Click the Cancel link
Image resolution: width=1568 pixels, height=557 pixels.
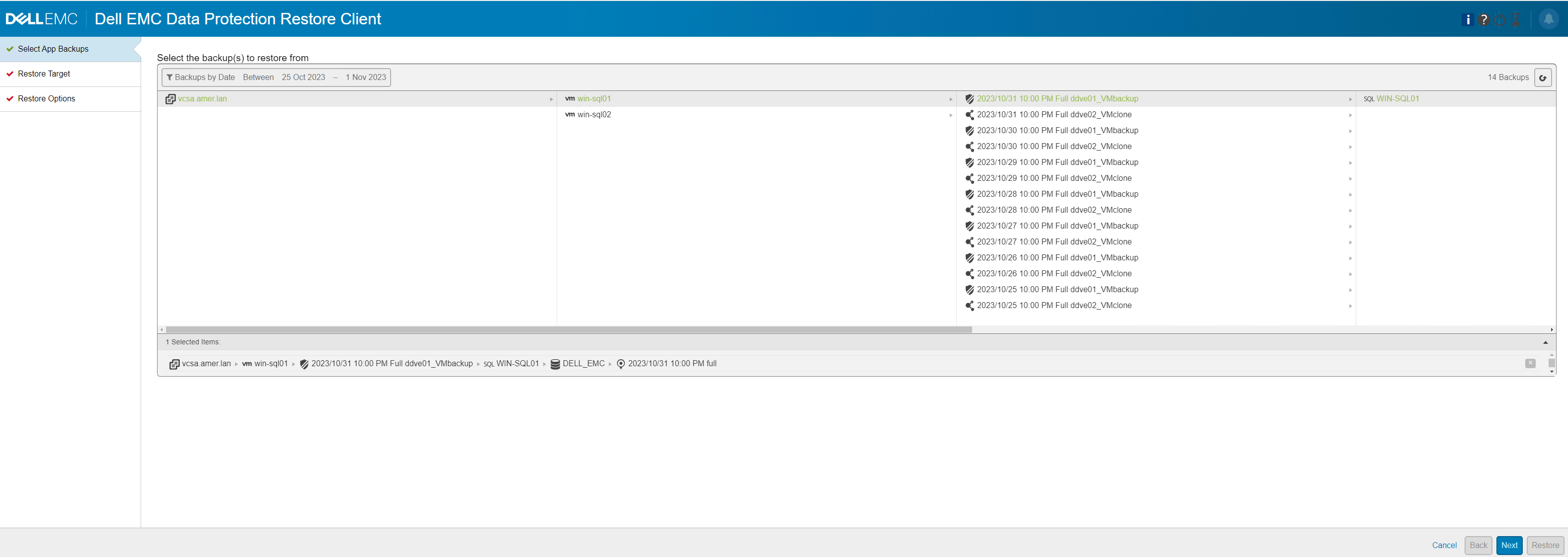point(1444,545)
